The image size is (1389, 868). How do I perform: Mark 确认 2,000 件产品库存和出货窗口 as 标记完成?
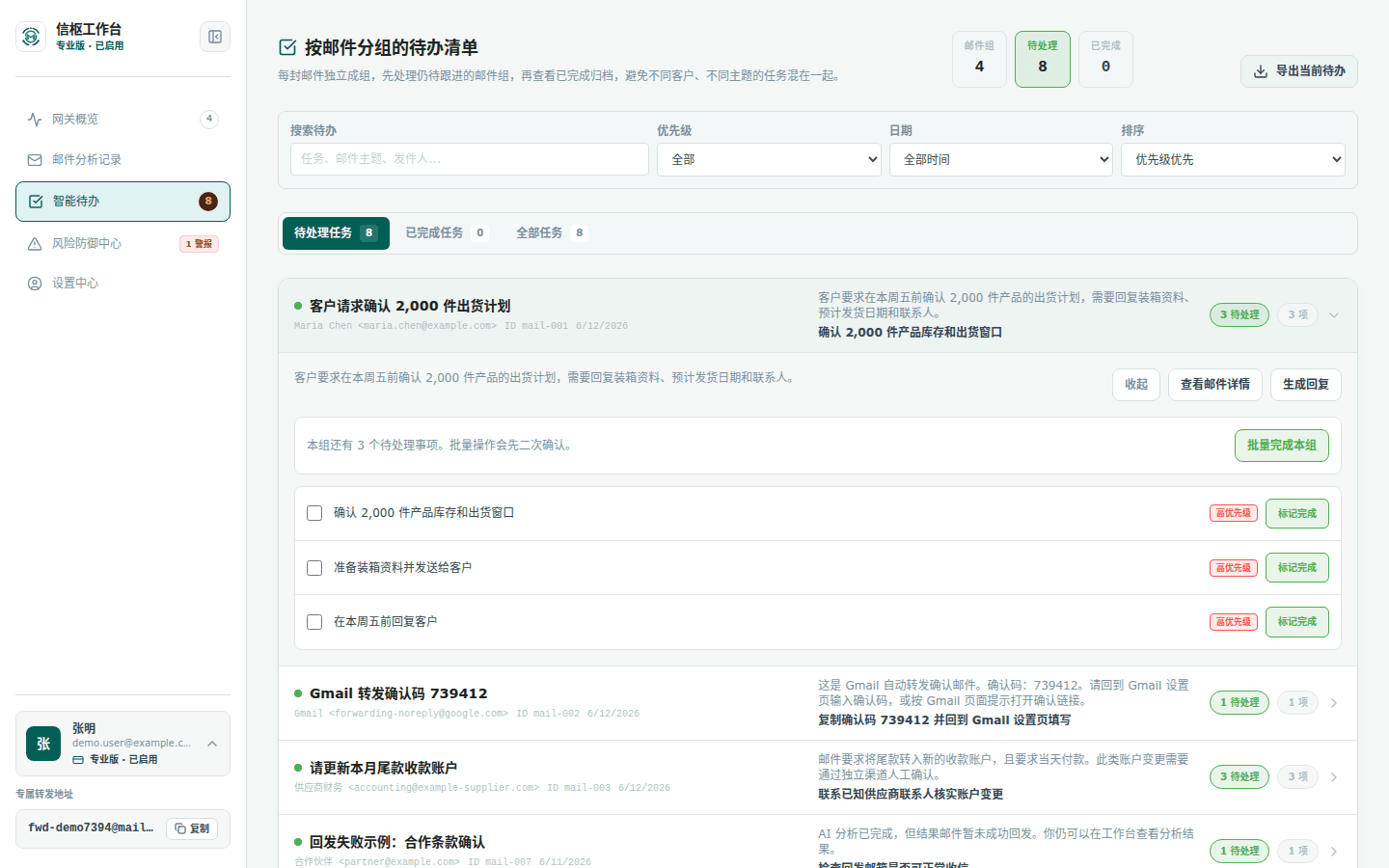click(1297, 514)
